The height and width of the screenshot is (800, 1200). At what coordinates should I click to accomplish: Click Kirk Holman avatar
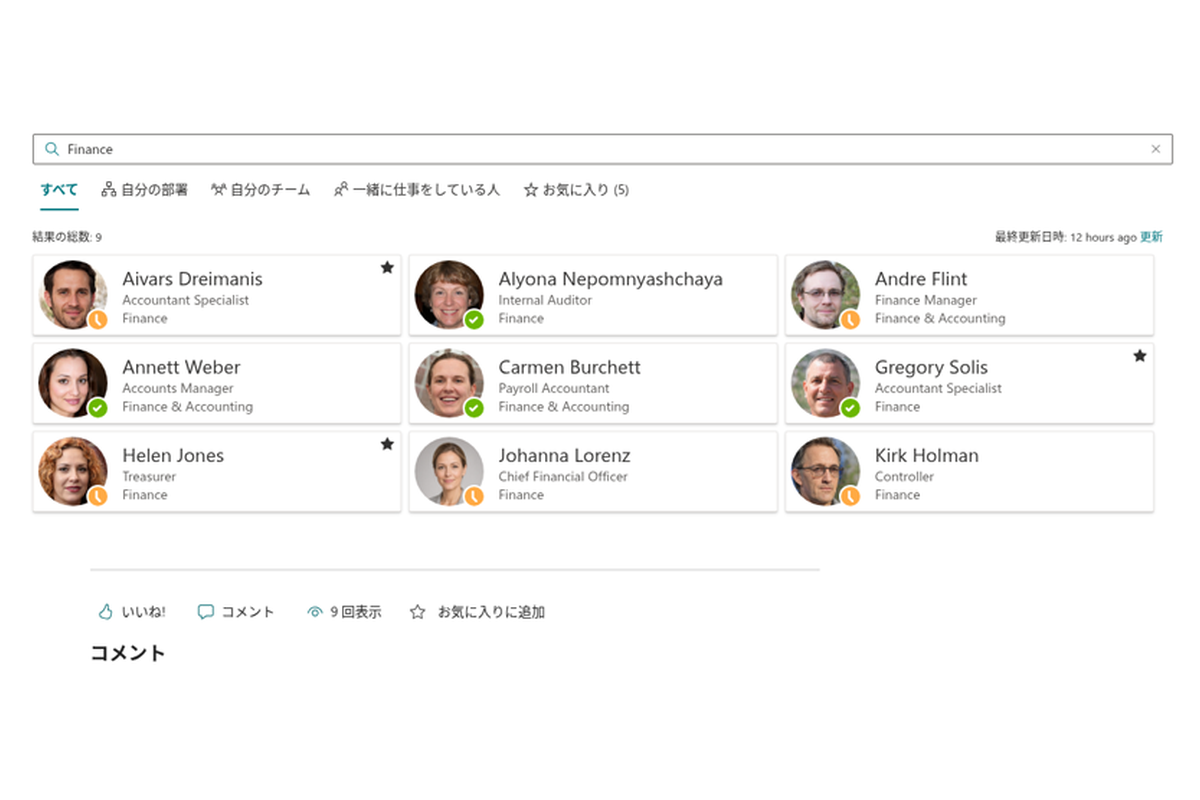825,470
